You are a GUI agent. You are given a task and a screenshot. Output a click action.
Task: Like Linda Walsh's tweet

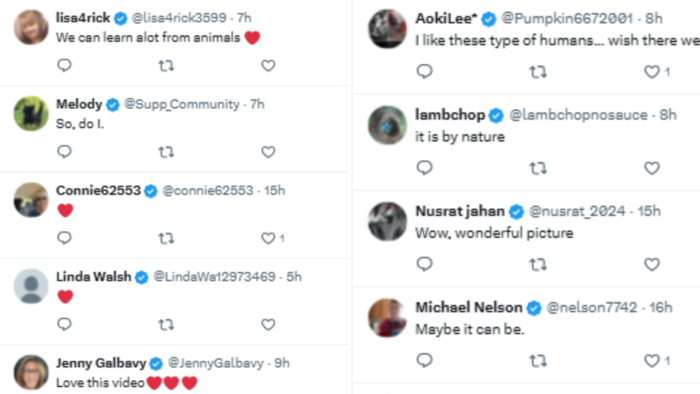tap(268, 324)
